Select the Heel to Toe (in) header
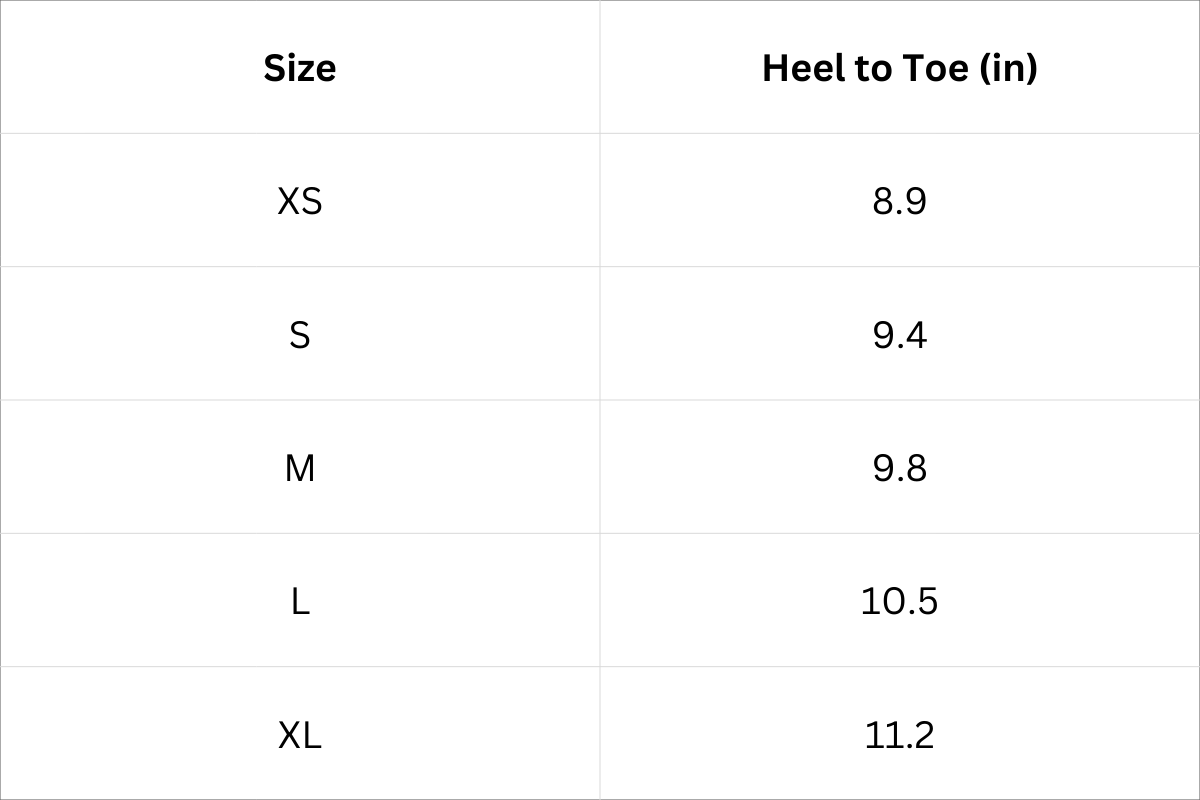Image resolution: width=1200 pixels, height=800 pixels. (899, 68)
